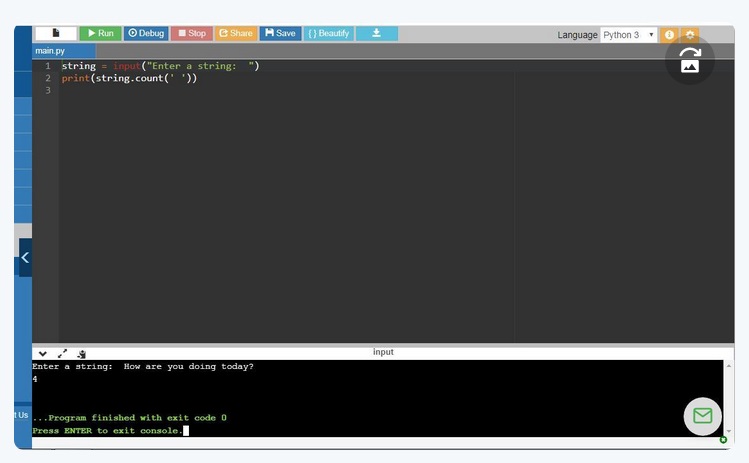This screenshot has height=463, width=749.
Task: Collapse the left sidebar with arrow
Action: tap(25, 257)
